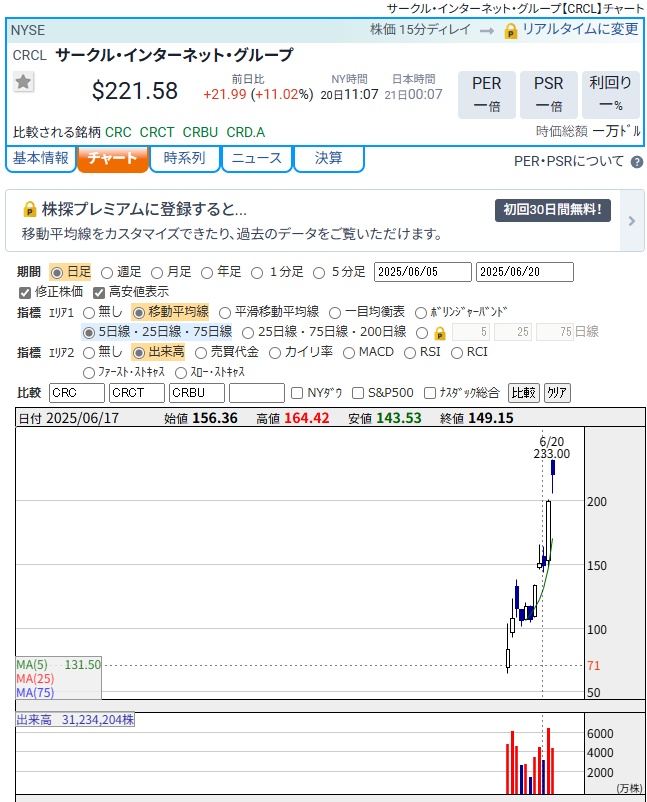
Task: Select 一目均衡表 indicator radio
Action: tap(334, 313)
